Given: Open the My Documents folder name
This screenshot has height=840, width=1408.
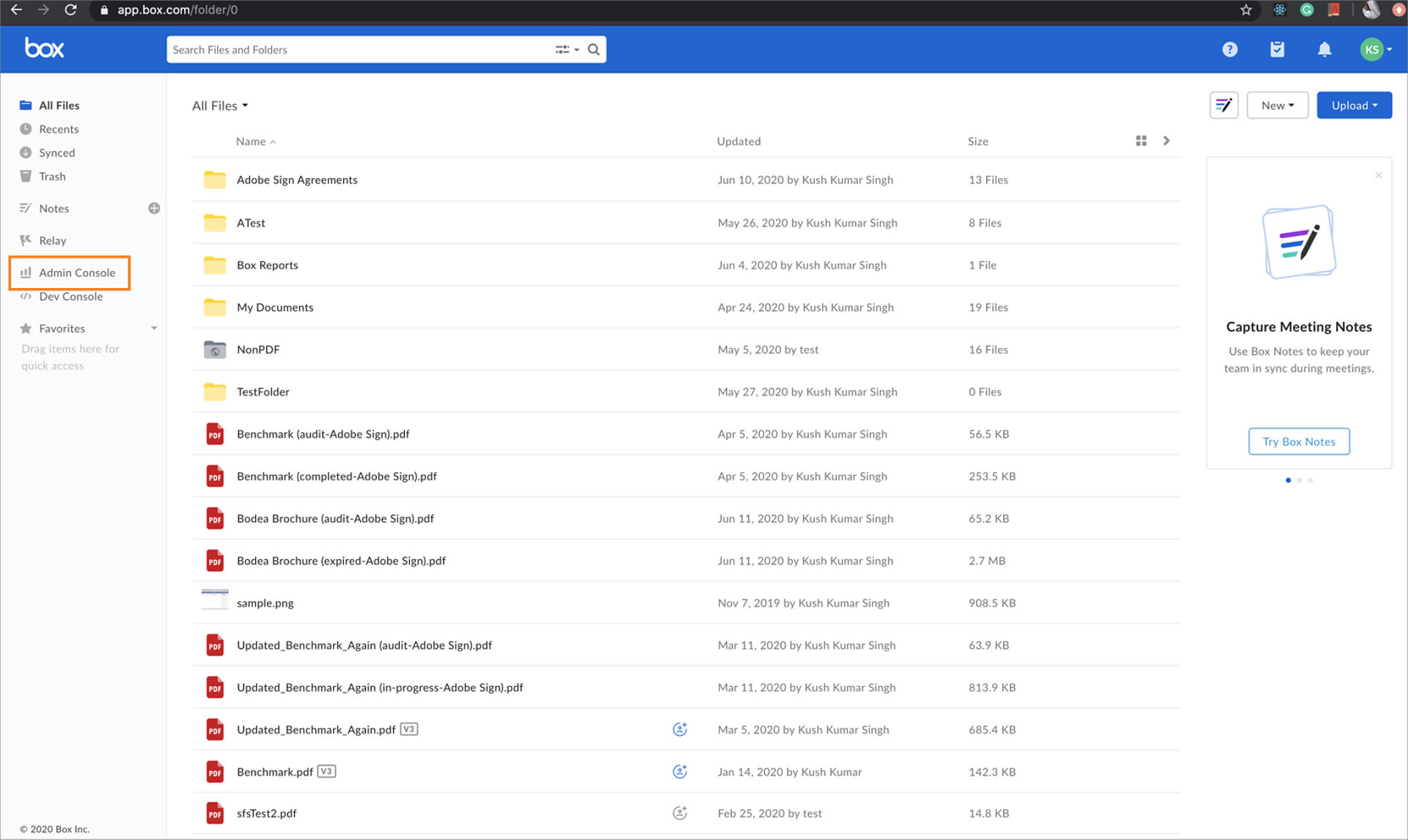Looking at the screenshot, I should [x=275, y=307].
